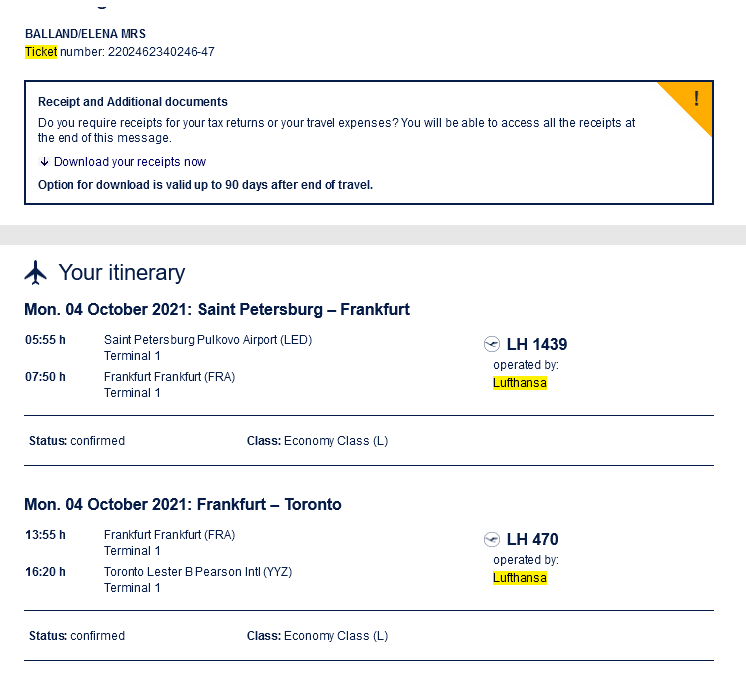Click Saint Petersburg Pulkovo Airport (LED)
Screen dimensions: 746x681
click(x=208, y=340)
